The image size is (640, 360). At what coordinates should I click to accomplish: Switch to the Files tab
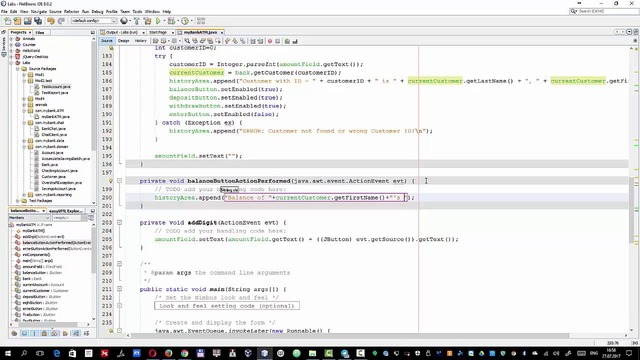40,32
